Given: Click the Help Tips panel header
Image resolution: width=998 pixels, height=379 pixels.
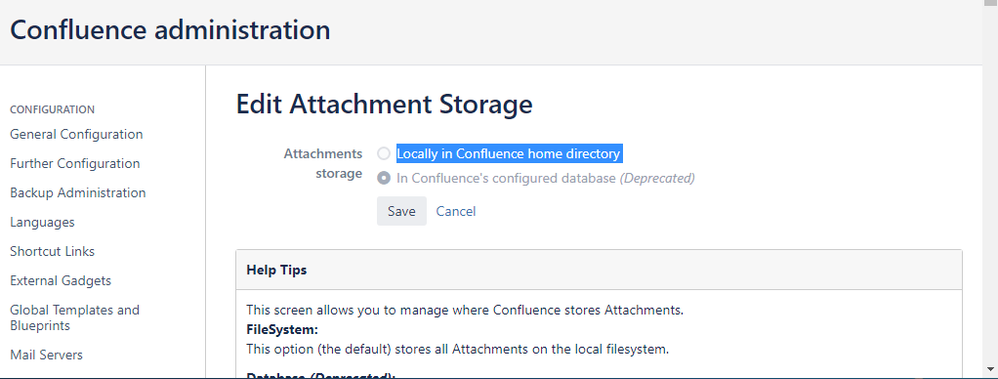Looking at the screenshot, I should point(598,270).
